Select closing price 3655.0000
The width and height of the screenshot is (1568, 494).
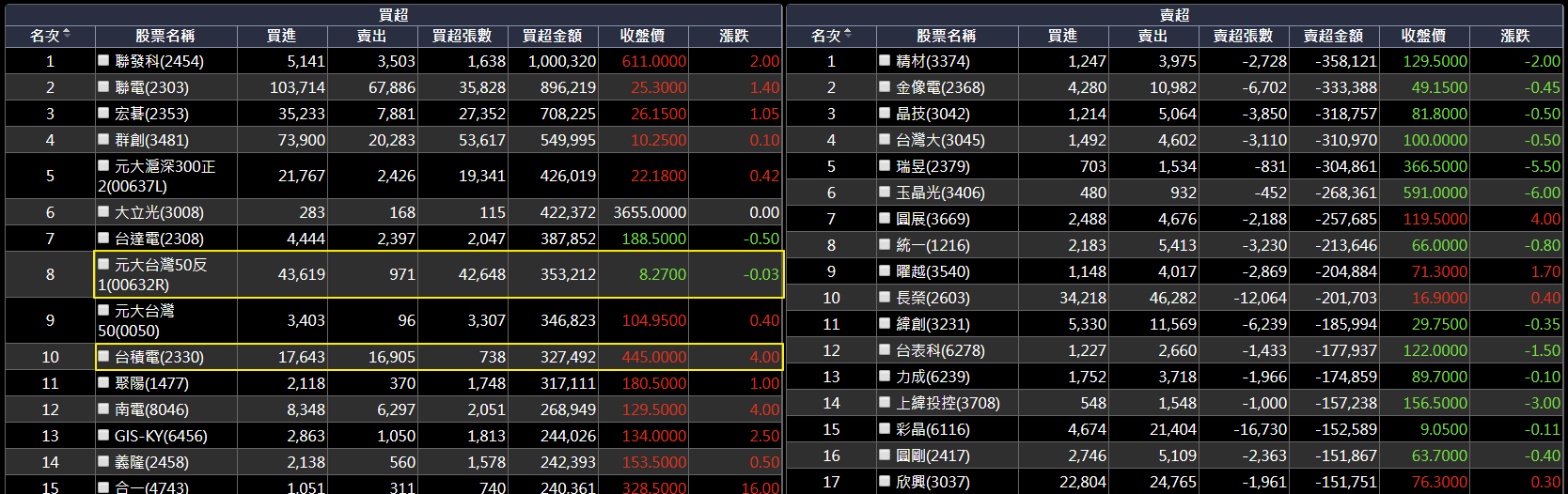coord(650,212)
